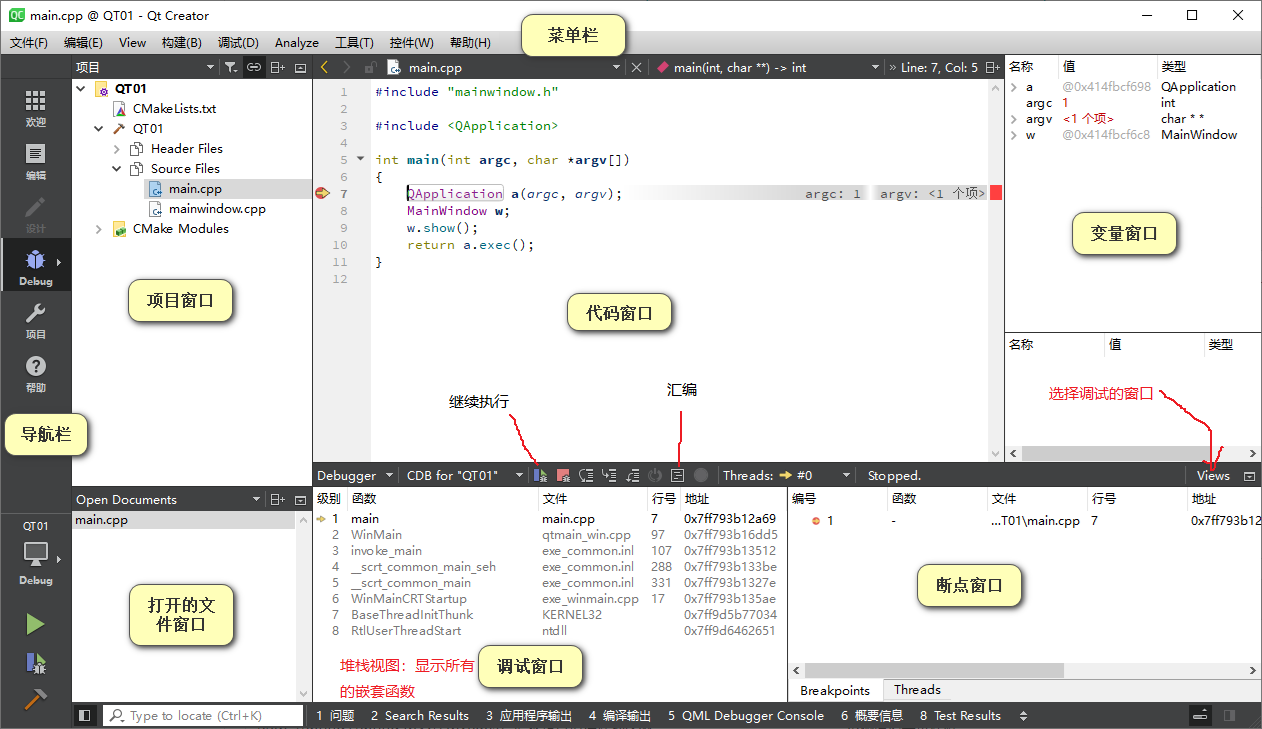Image resolution: width=1262 pixels, height=729 pixels.
Task: Click Continue execution debugger icon
Action: 540,475
